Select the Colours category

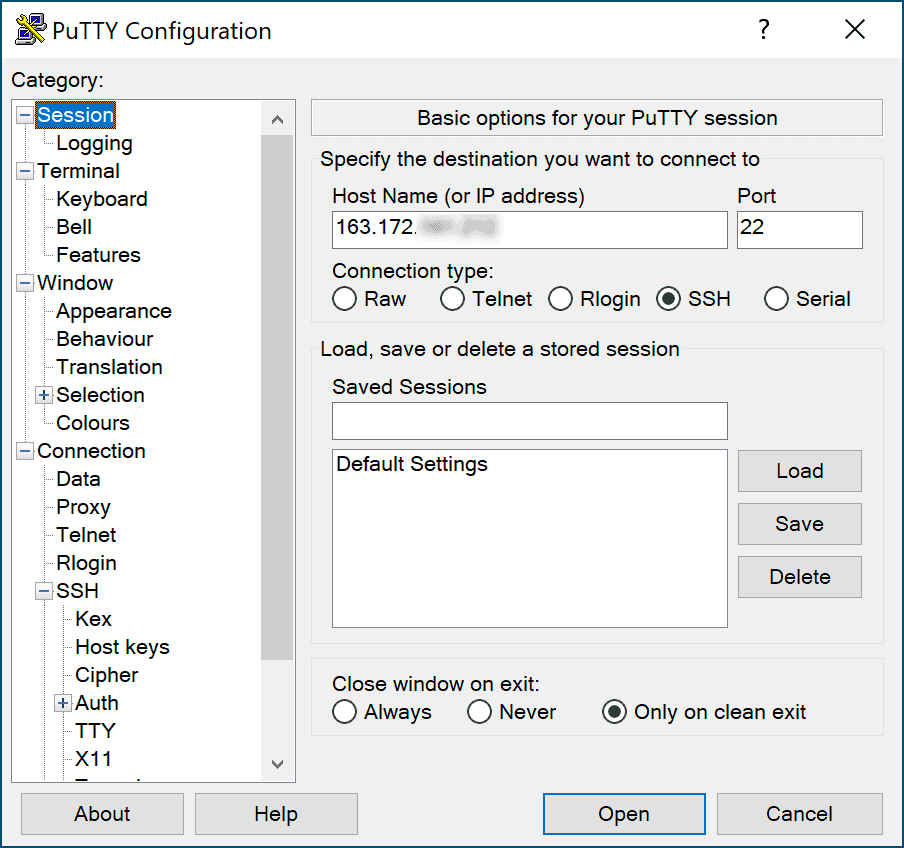pos(92,423)
